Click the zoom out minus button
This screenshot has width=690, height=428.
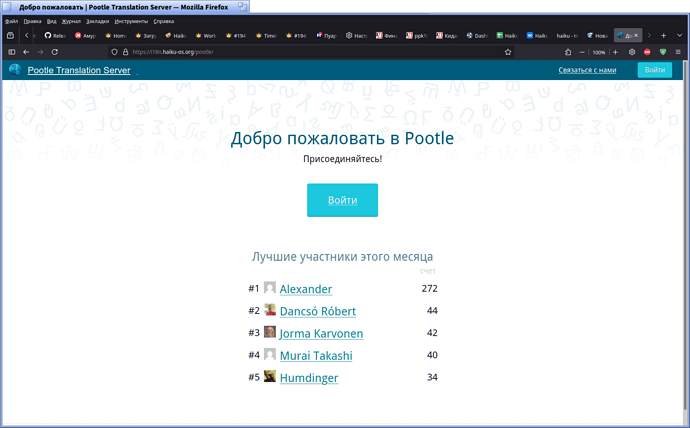(582, 52)
